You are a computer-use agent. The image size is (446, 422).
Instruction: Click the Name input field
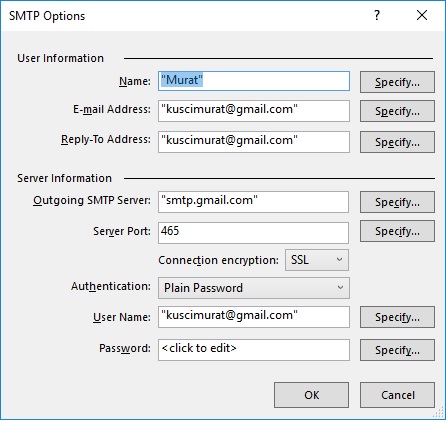click(254, 81)
